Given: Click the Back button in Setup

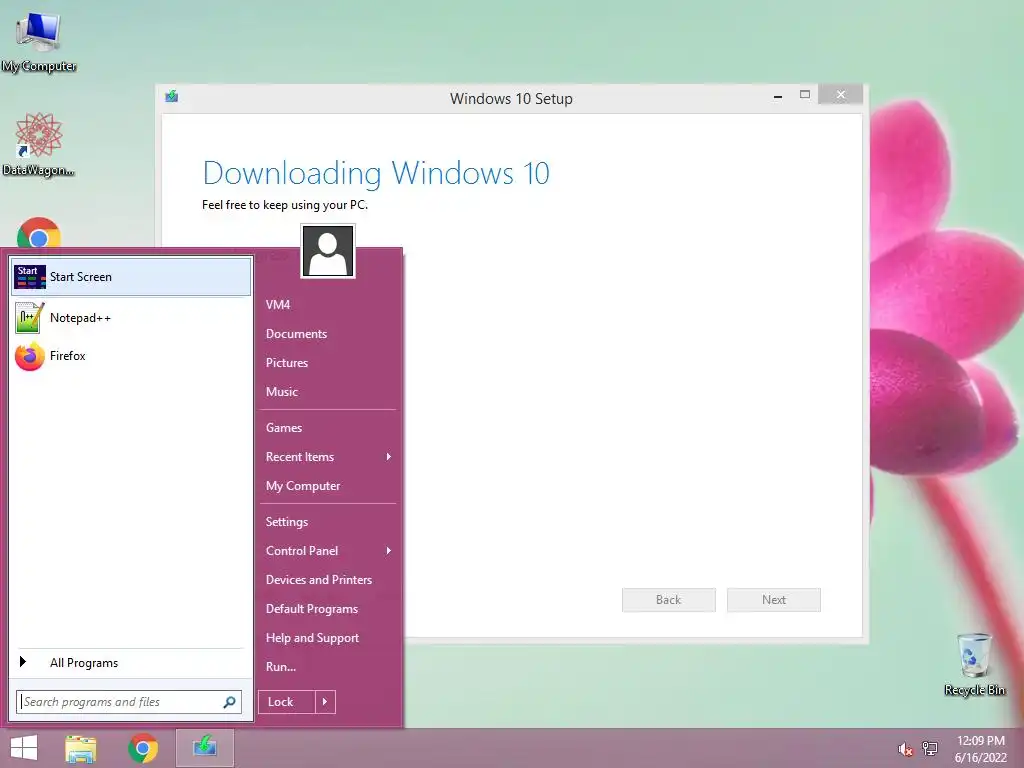Looking at the screenshot, I should [669, 600].
